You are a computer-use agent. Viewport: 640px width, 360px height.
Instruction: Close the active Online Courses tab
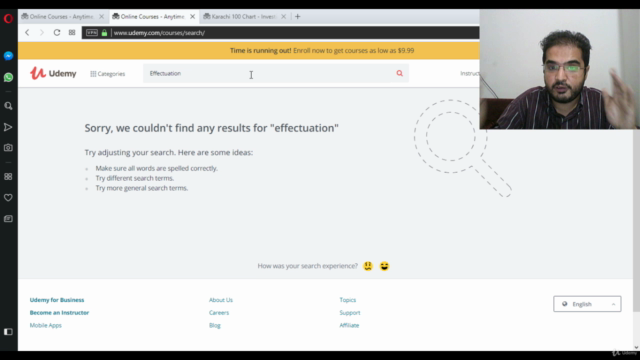(193, 17)
